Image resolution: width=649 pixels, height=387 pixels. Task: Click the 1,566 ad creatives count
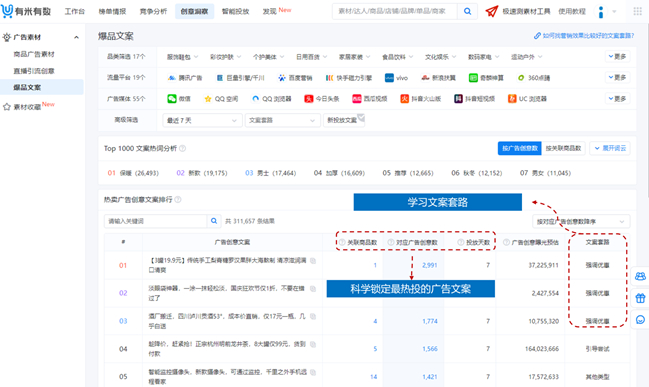coord(430,349)
